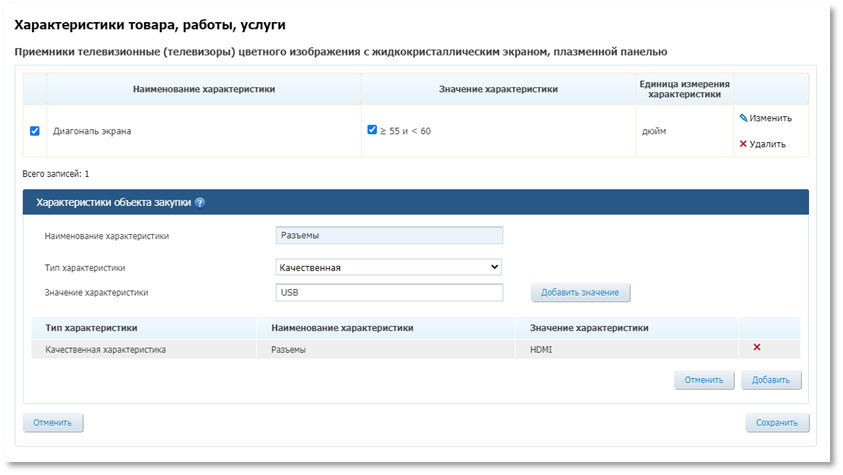The image size is (843, 475).
Task: Remove HDMI value with red X icon
Action: point(757,347)
